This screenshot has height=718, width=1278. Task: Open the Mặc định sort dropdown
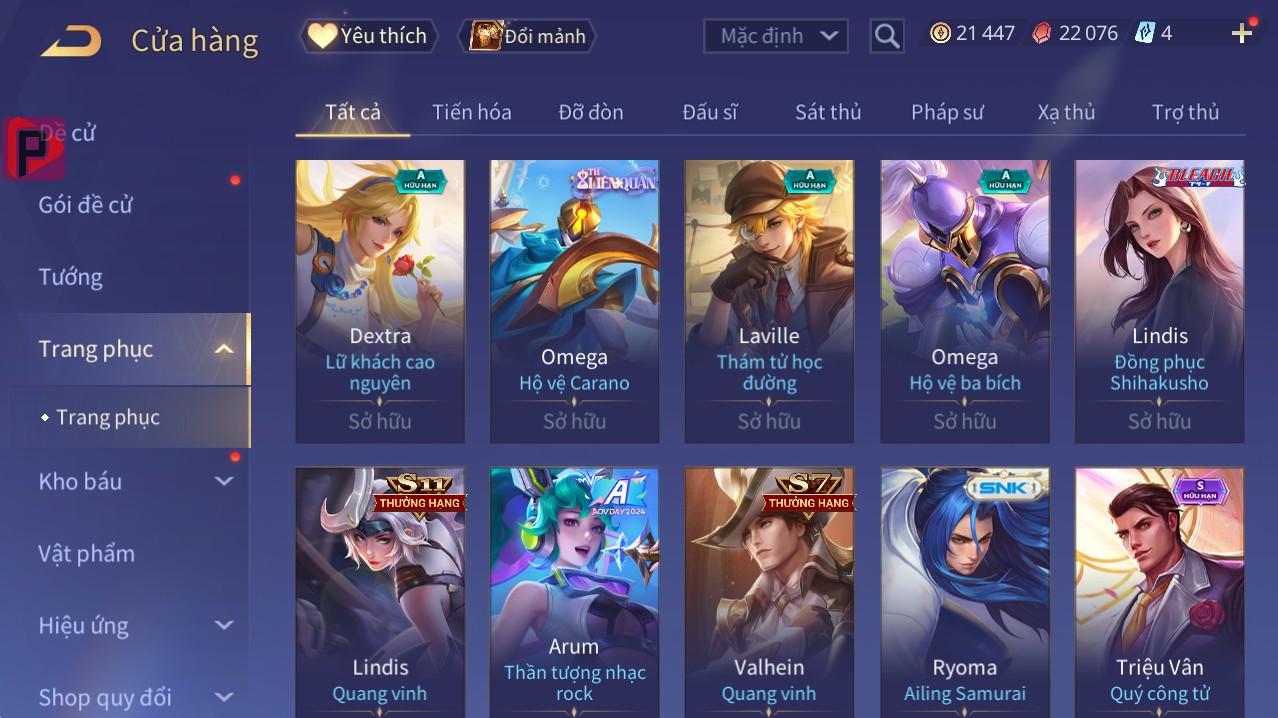tap(776, 36)
